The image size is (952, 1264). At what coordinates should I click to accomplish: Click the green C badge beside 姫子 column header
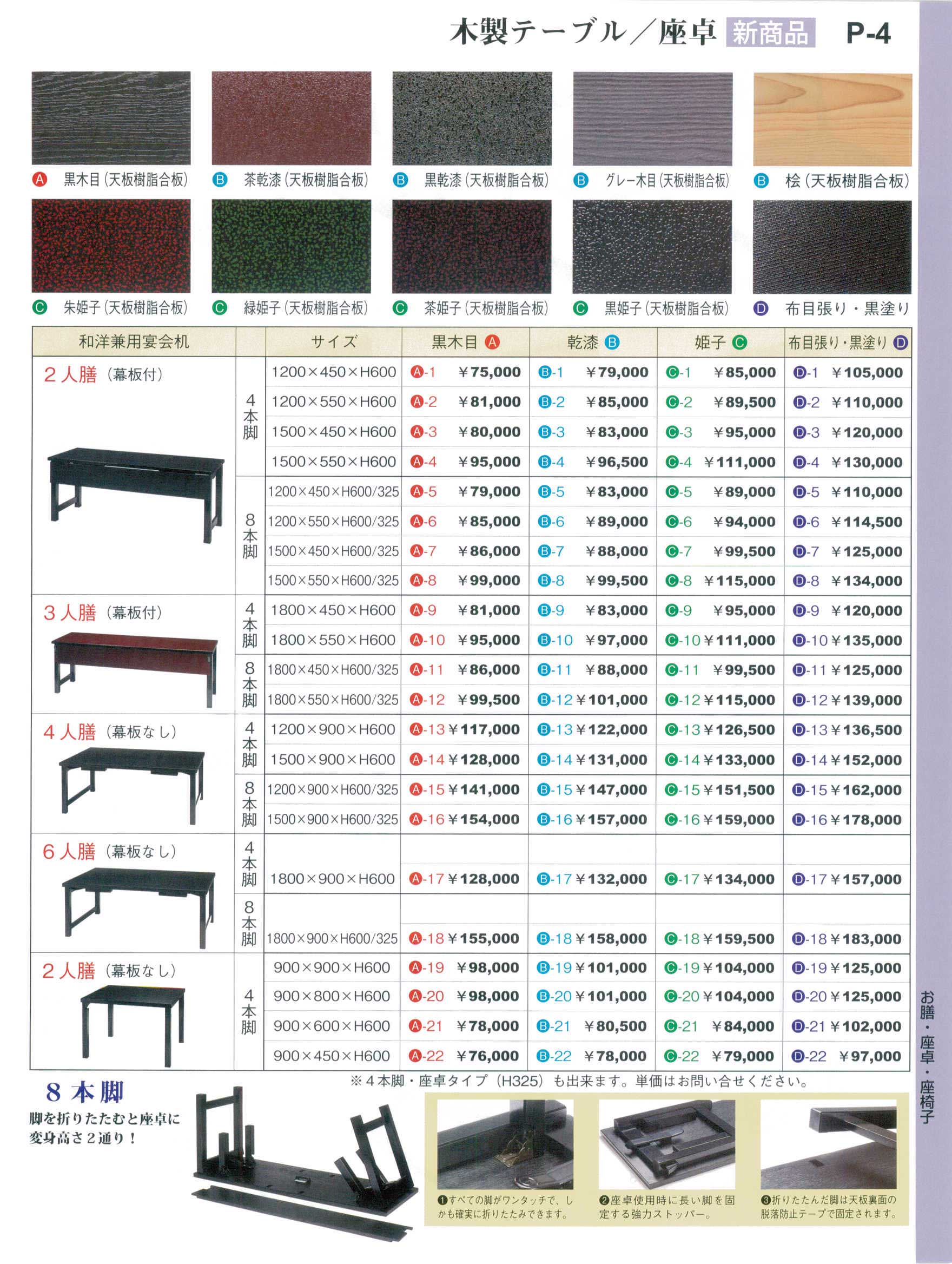[739, 343]
